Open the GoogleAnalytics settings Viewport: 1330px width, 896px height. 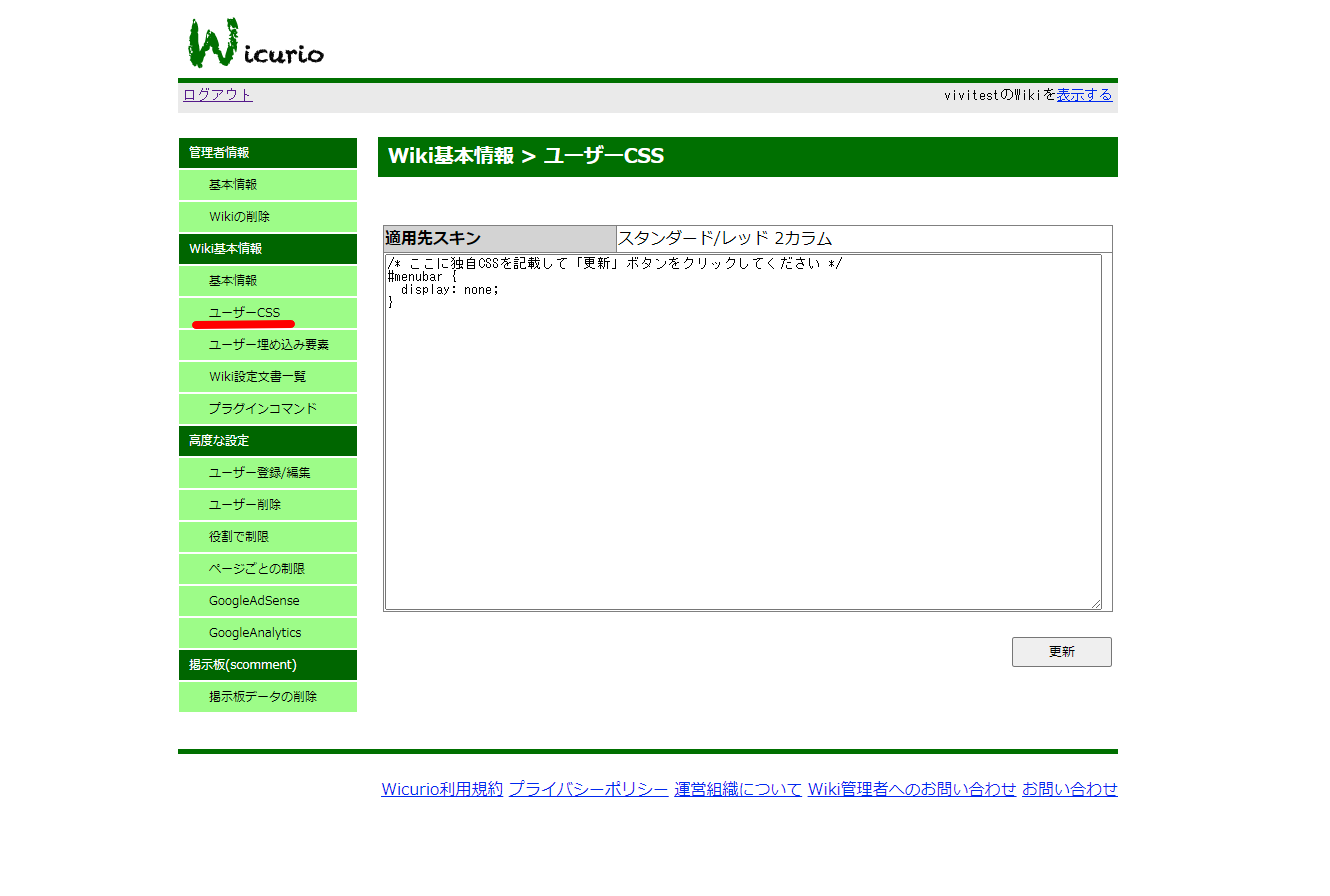click(x=254, y=633)
